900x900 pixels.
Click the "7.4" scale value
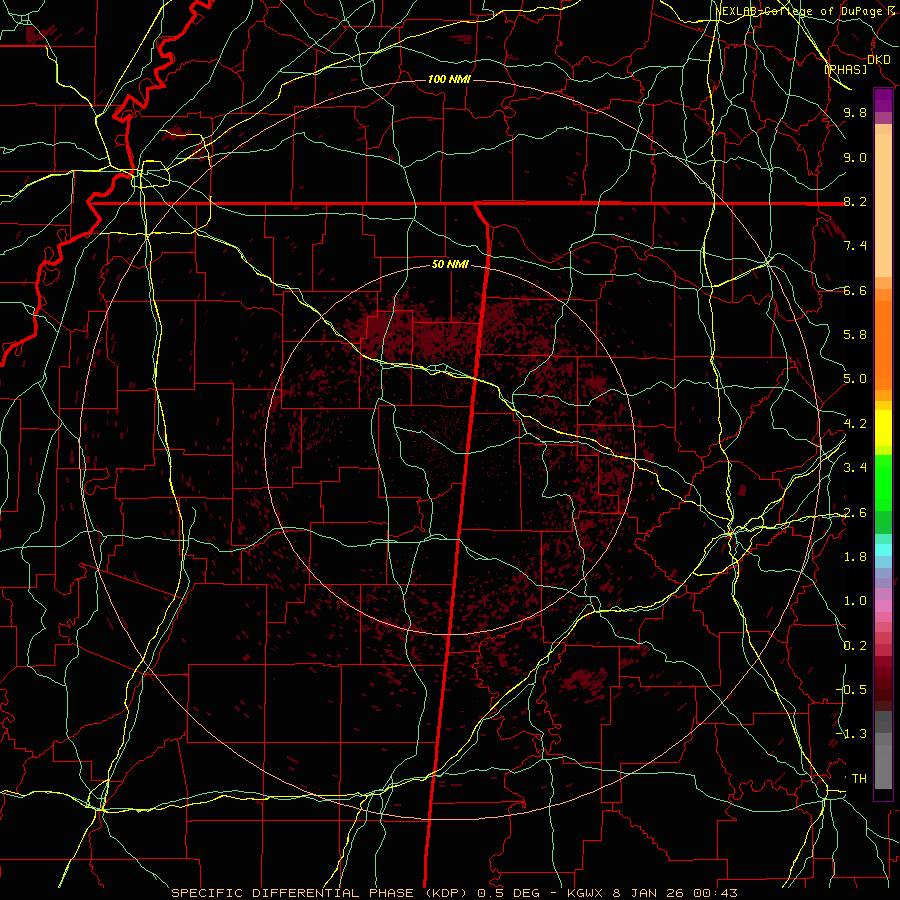tap(855, 246)
